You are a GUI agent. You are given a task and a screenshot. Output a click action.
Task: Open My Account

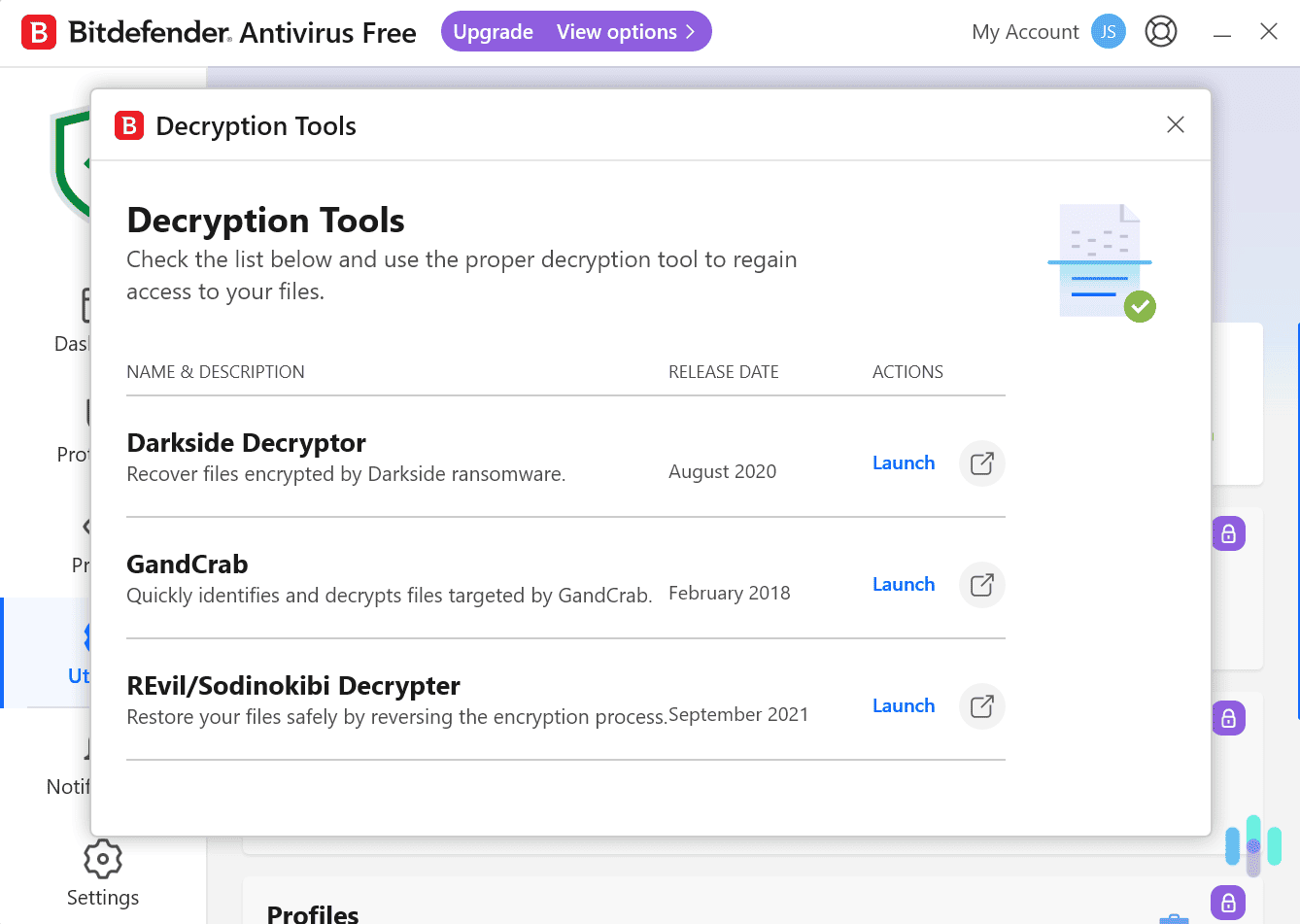tap(1024, 31)
